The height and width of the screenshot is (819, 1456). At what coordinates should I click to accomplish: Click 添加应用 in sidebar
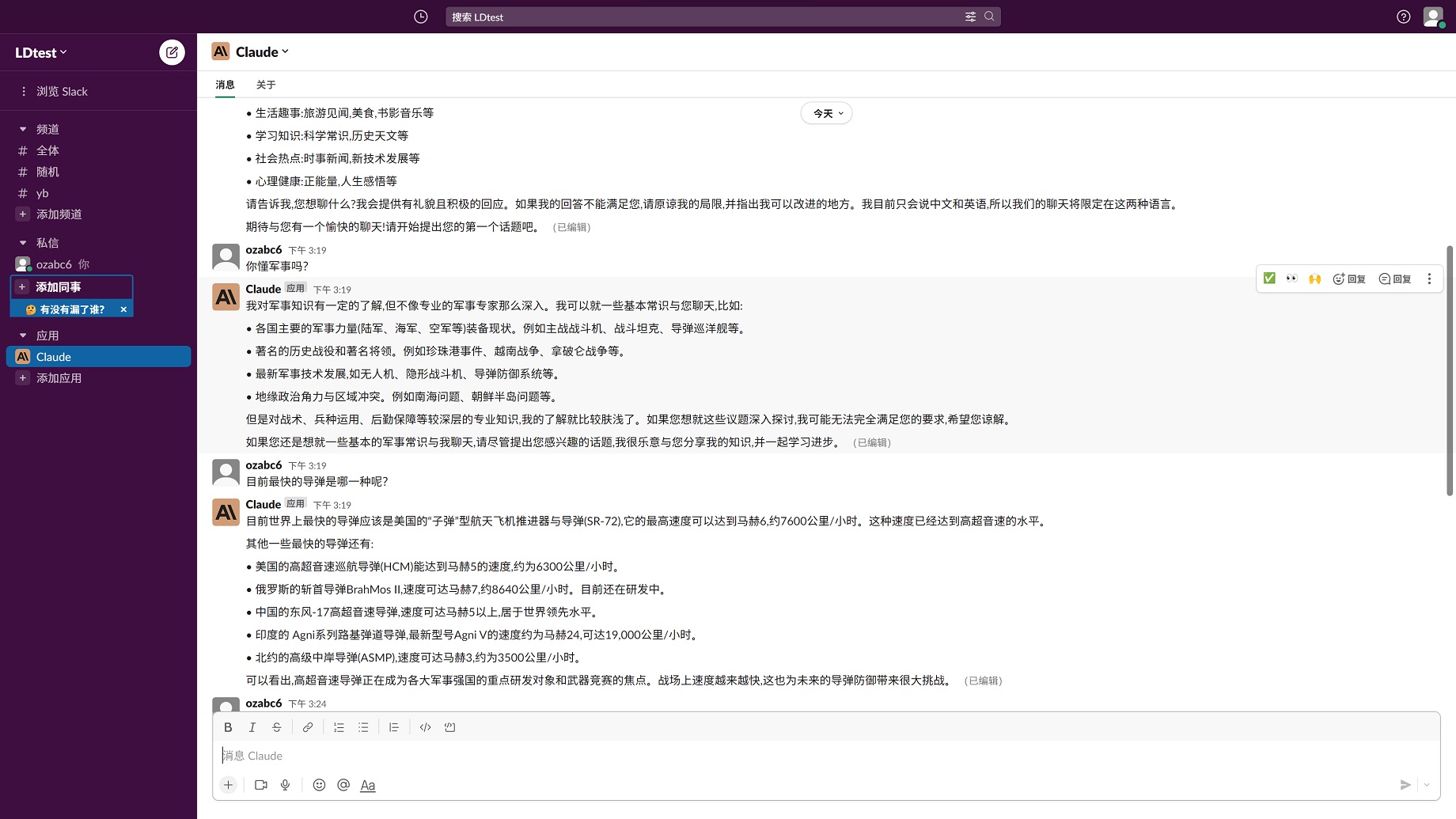pos(98,378)
